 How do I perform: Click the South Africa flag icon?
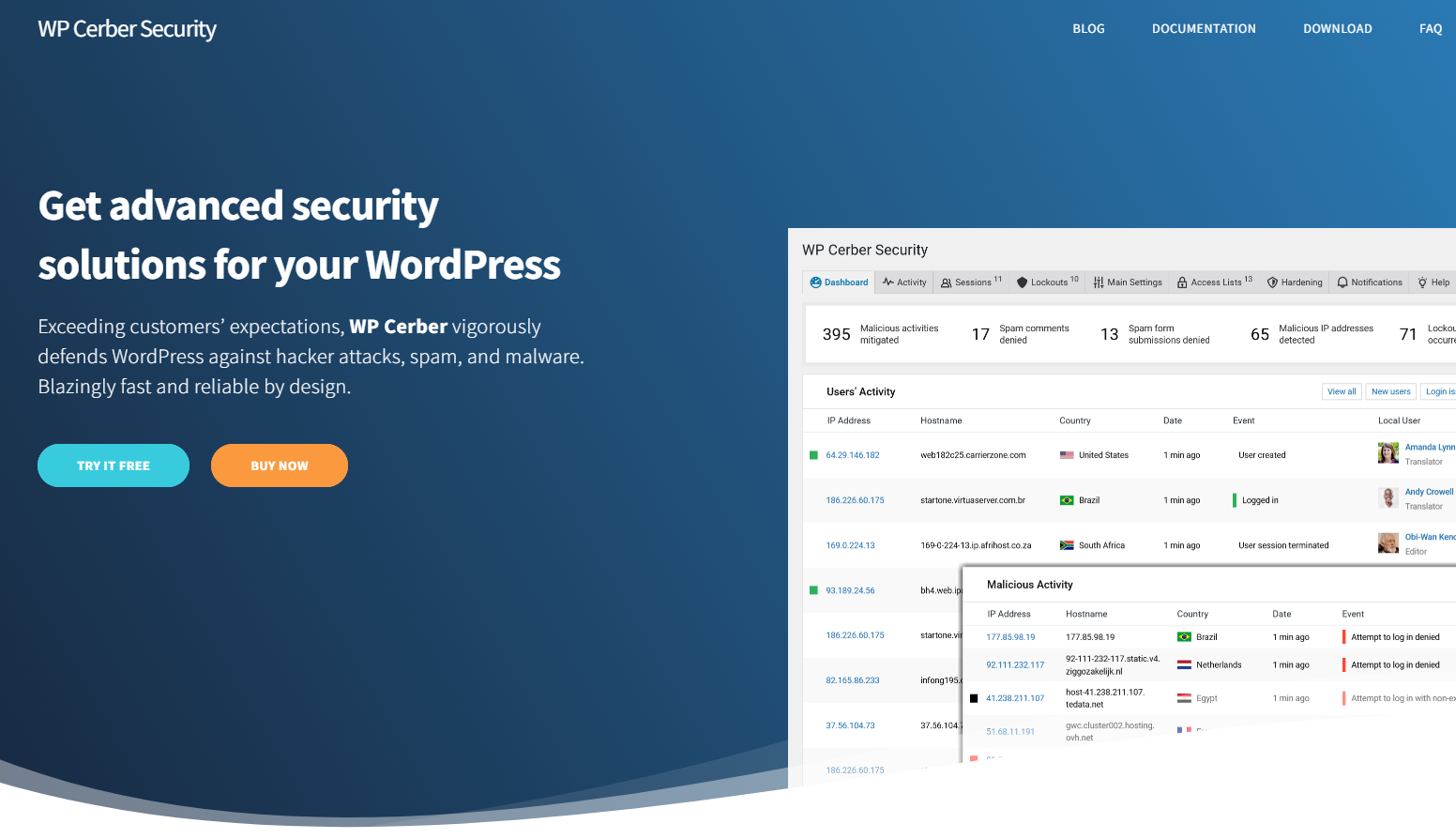click(1067, 545)
